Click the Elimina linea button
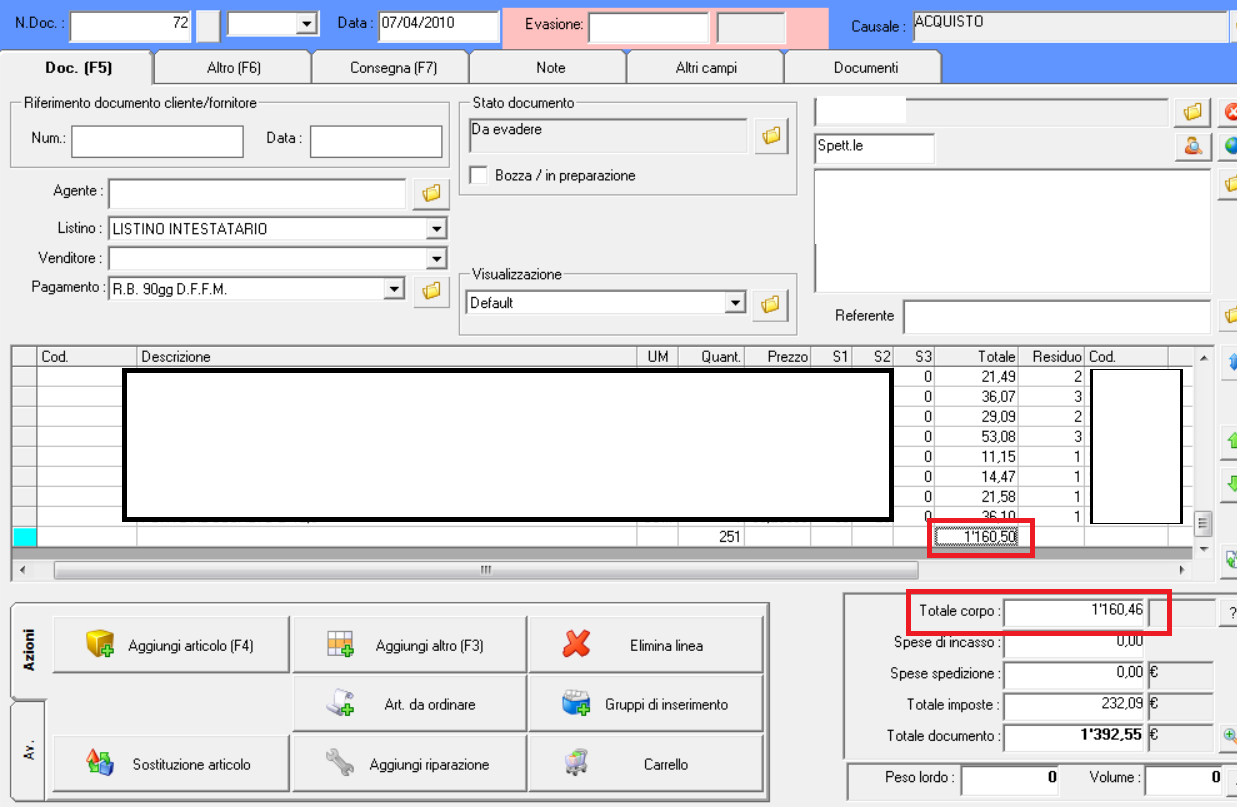1237x807 pixels. [645, 645]
